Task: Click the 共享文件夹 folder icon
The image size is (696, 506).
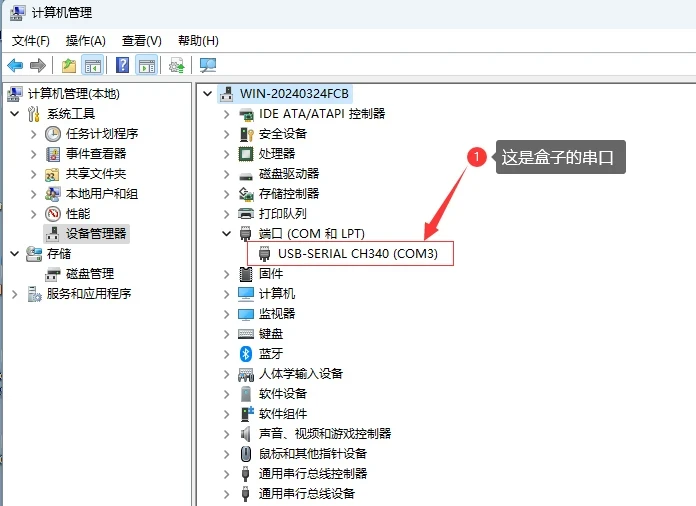Action: (x=52, y=174)
